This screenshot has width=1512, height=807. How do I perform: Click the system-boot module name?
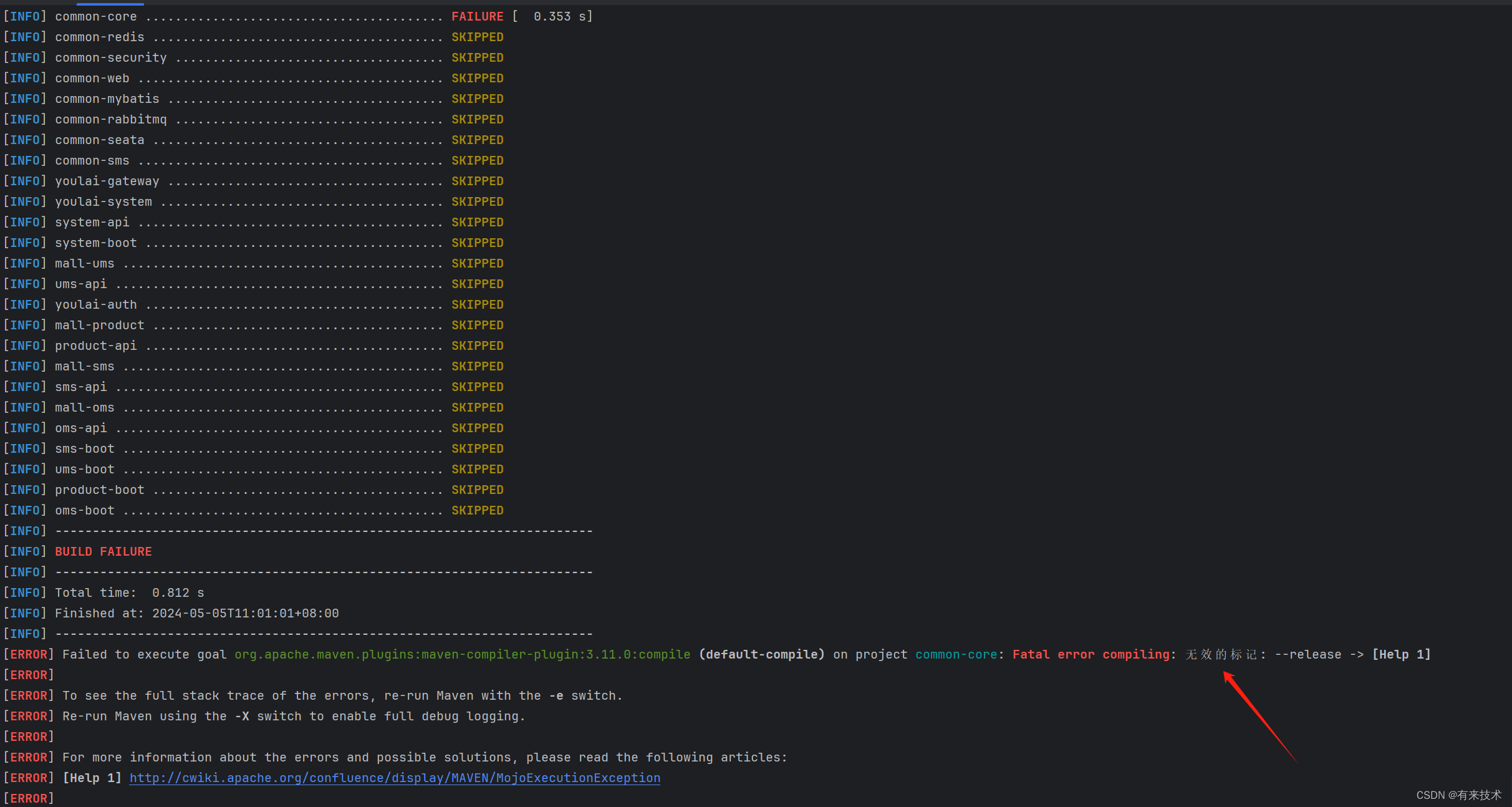pyautogui.click(x=96, y=243)
